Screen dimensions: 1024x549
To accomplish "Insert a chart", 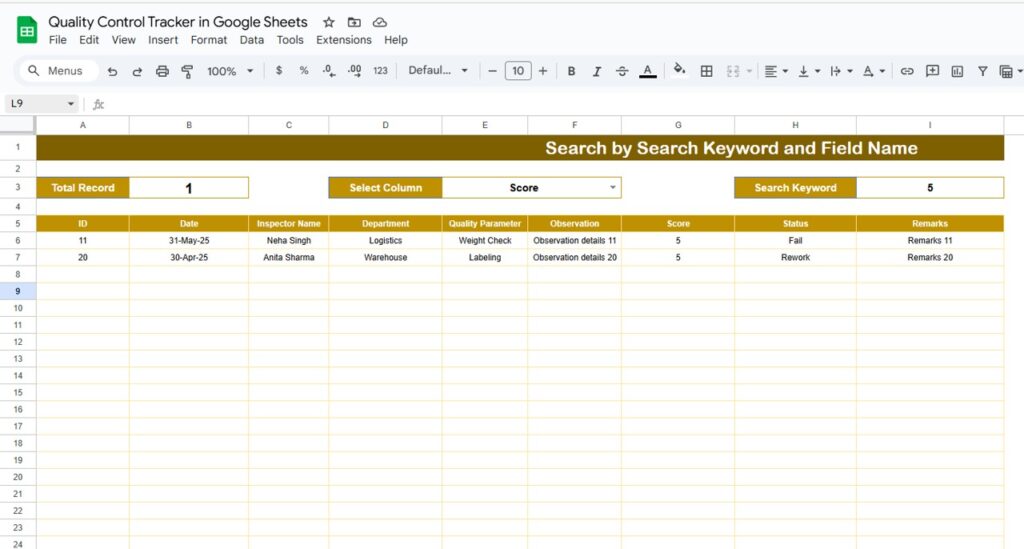I will (x=957, y=71).
